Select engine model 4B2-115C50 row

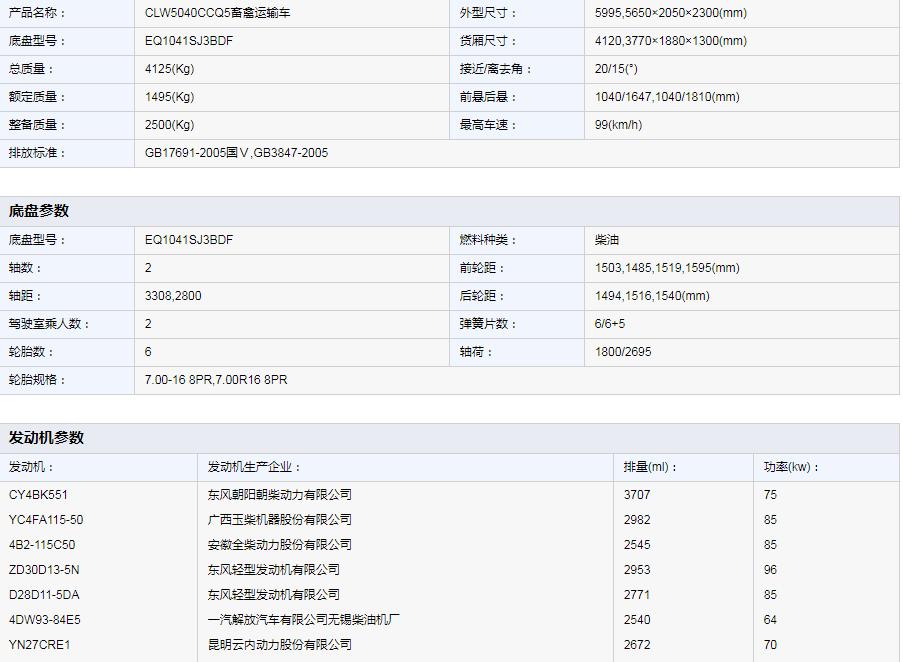point(42,545)
